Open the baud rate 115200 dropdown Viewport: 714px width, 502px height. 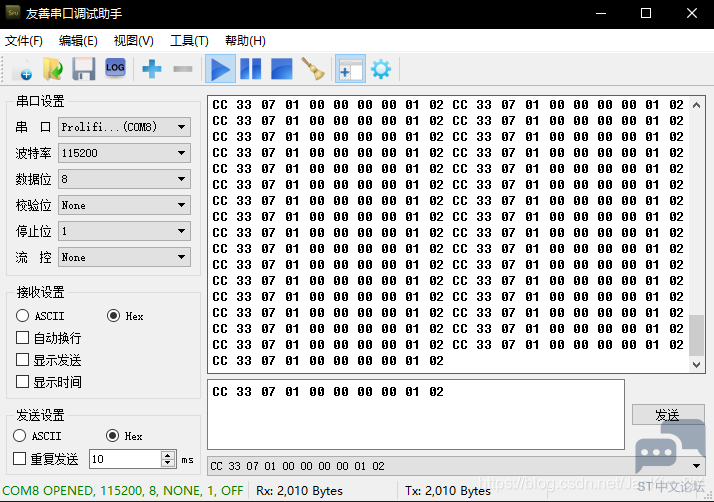(124, 153)
